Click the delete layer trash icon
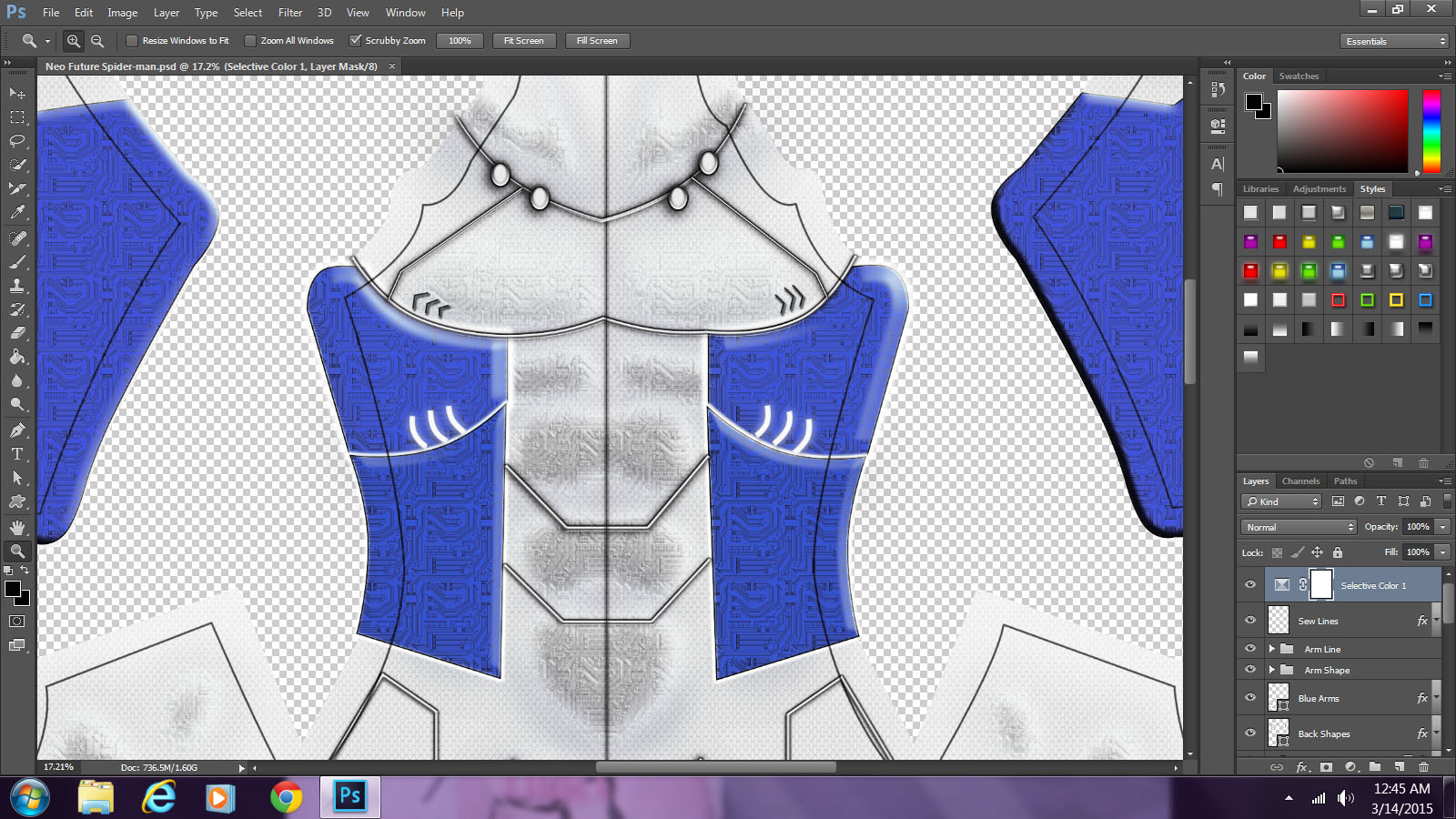This screenshot has width=1456, height=819. [x=1424, y=767]
